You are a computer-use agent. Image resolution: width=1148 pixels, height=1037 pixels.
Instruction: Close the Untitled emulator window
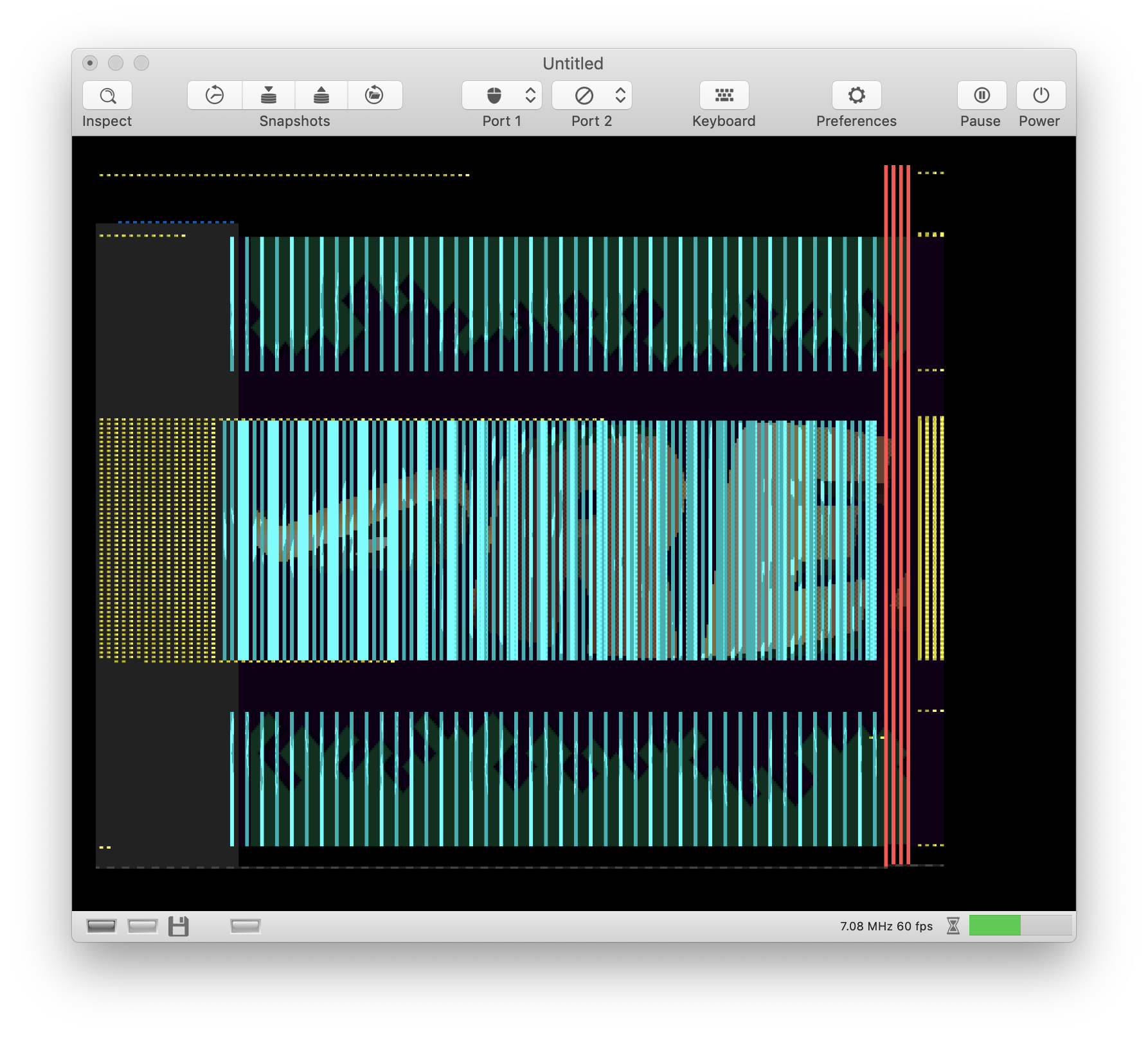pyautogui.click(x=90, y=63)
